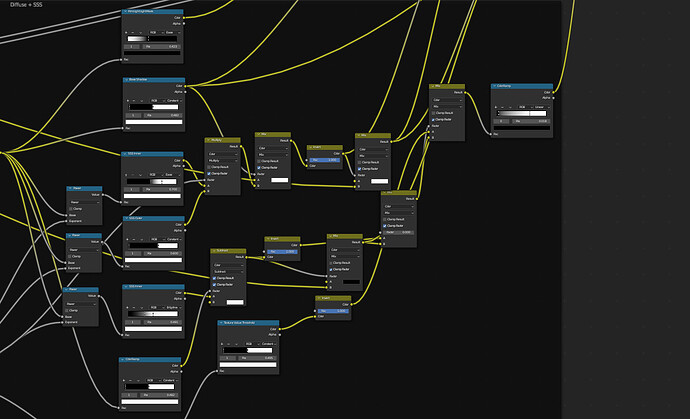Click Color output socket of Texture Value Threshold
The width and height of the screenshot is (690, 419).
279,329
